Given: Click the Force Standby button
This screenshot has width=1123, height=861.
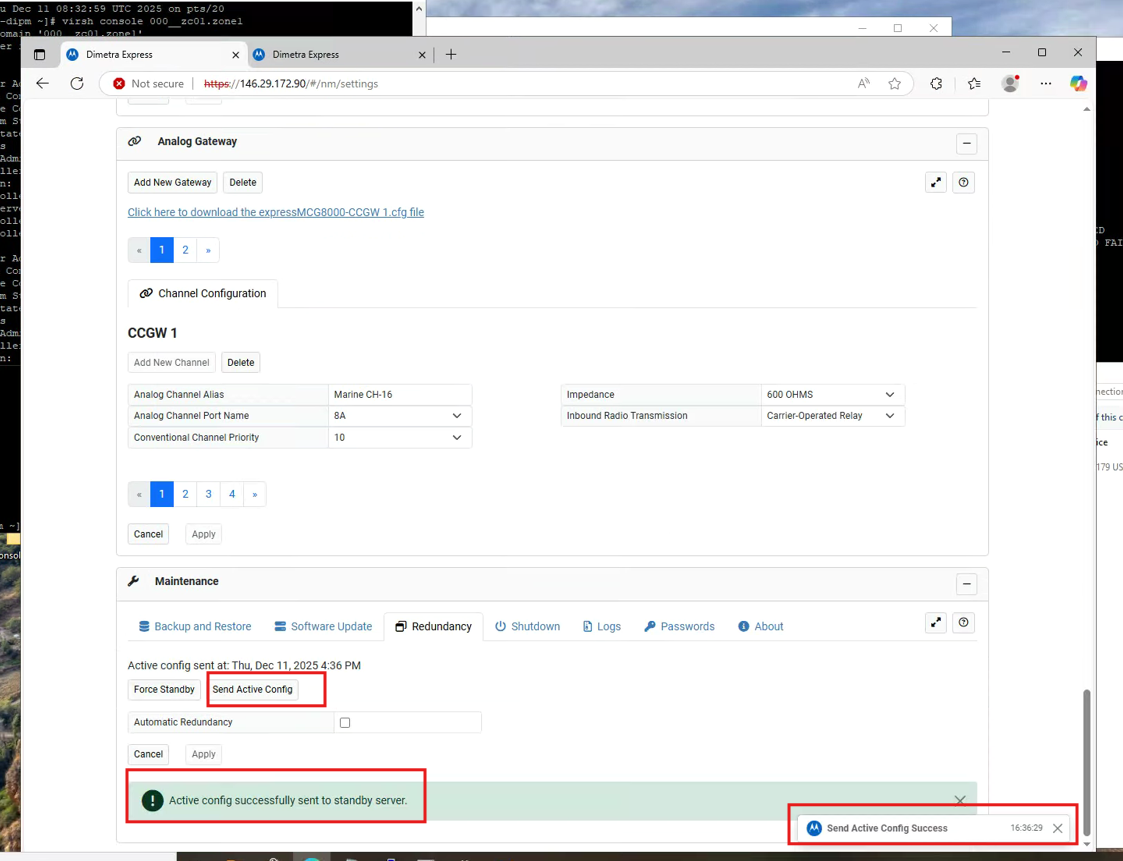Looking at the screenshot, I should 164,690.
